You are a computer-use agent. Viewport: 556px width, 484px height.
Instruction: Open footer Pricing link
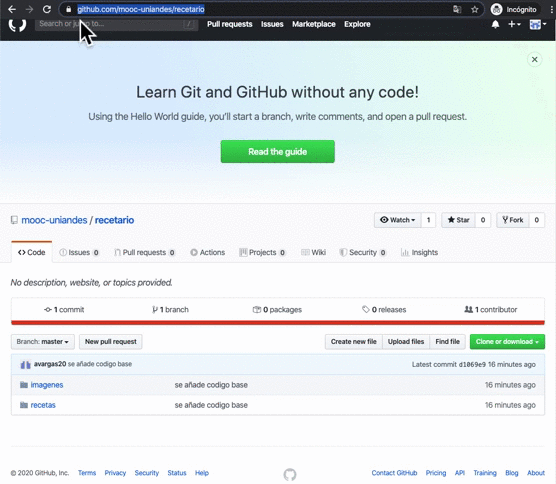click(436, 473)
